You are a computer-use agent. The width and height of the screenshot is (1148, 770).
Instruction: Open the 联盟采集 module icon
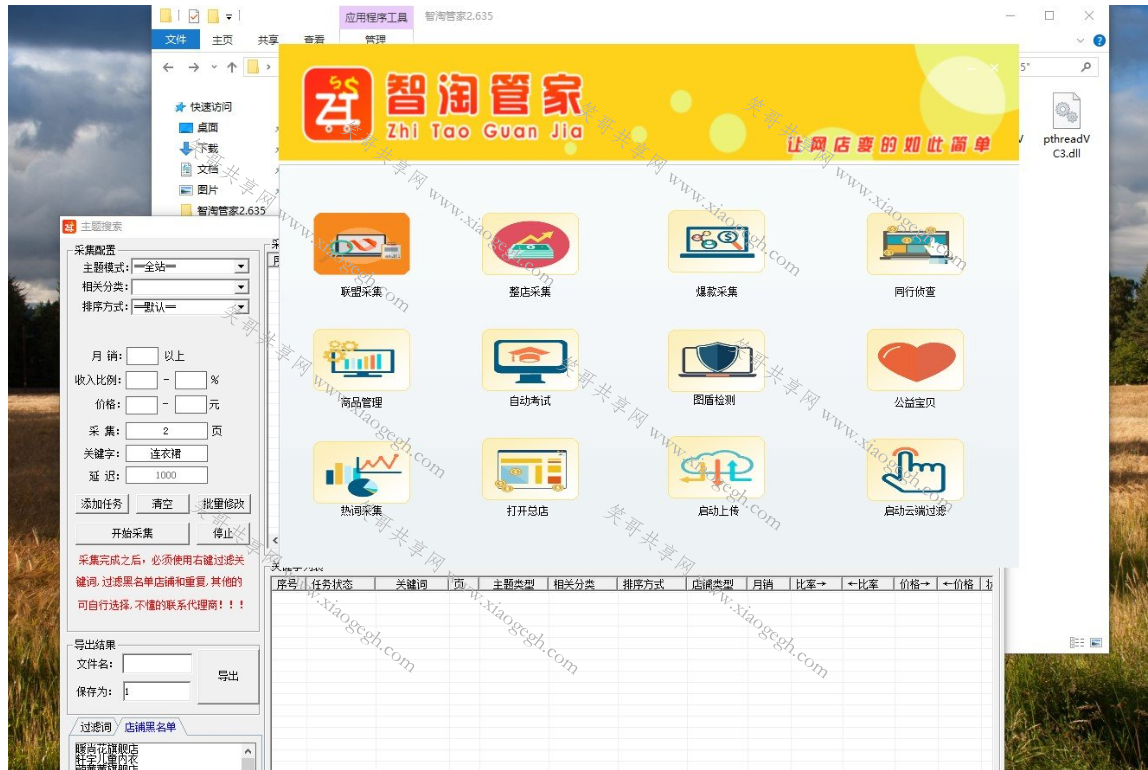tap(362, 244)
